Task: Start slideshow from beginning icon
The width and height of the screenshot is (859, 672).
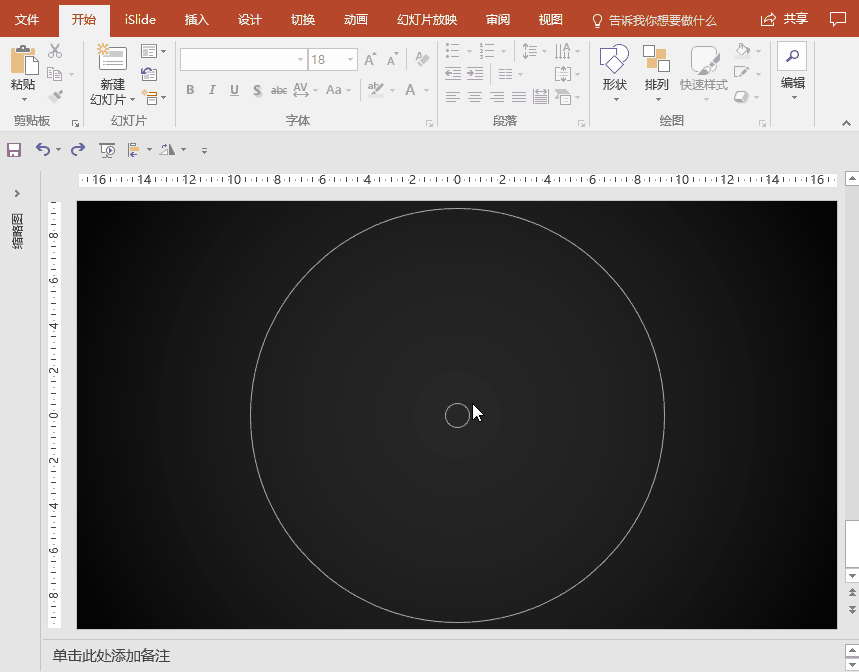Action: (107, 149)
